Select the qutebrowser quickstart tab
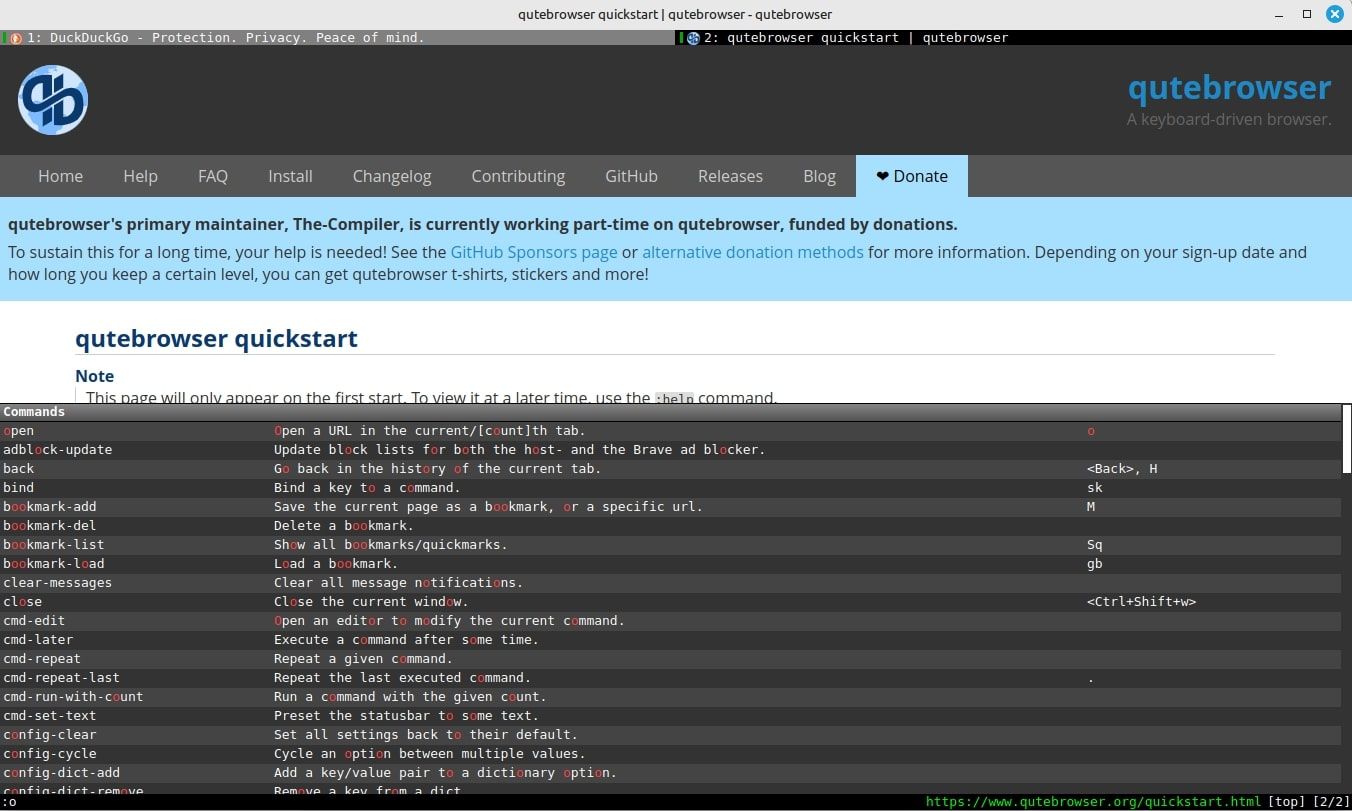1352x811 pixels. pos(1014,38)
